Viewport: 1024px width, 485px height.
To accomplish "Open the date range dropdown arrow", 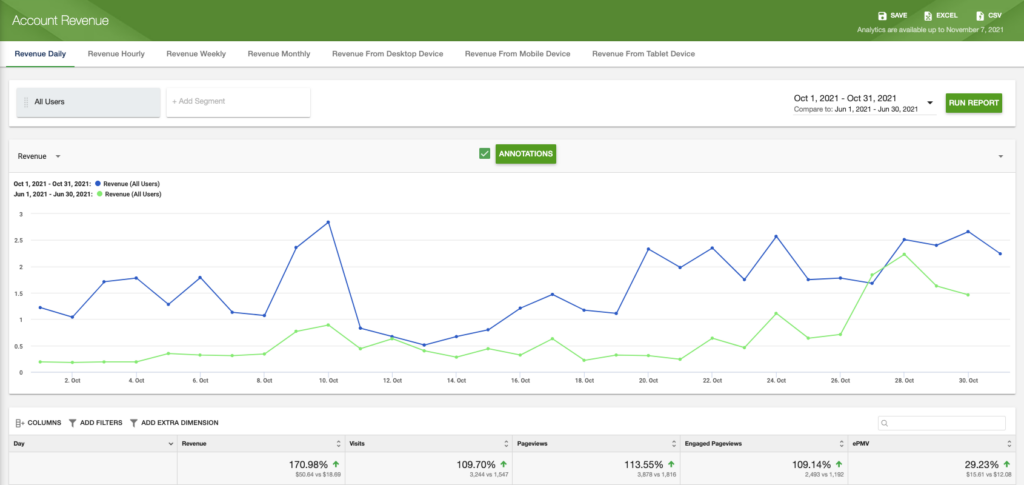I will (930, 103).
